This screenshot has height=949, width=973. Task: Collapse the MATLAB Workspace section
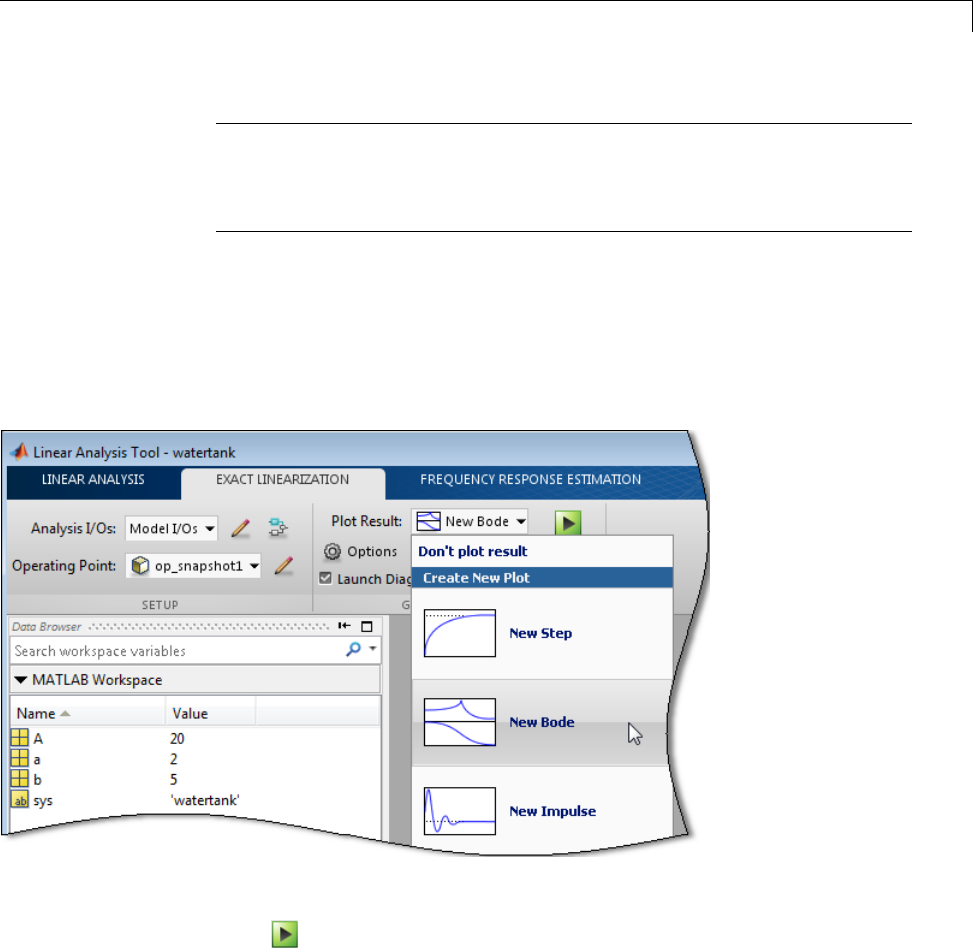[20, 680]
